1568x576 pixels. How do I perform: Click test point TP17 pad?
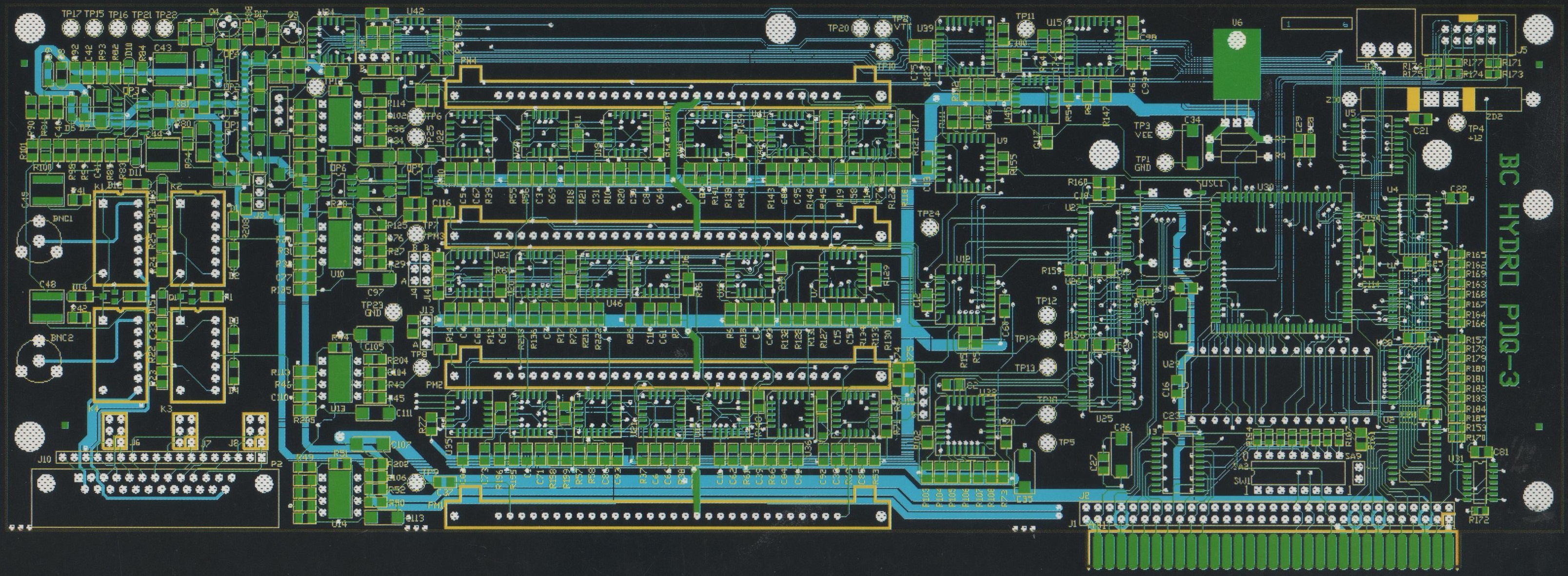(x=71, y=28)
